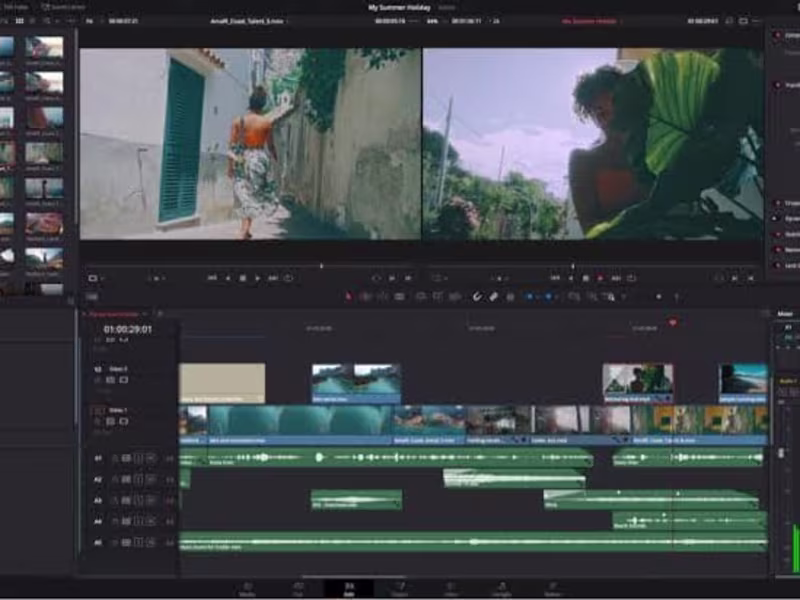Solo audio track A3

click(139, 500)
